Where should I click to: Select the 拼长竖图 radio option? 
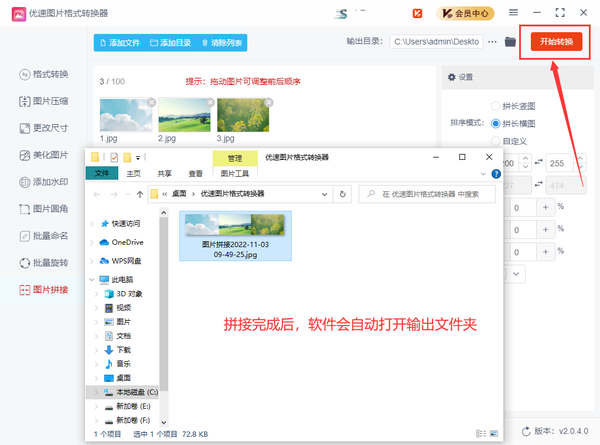point(496,106)
